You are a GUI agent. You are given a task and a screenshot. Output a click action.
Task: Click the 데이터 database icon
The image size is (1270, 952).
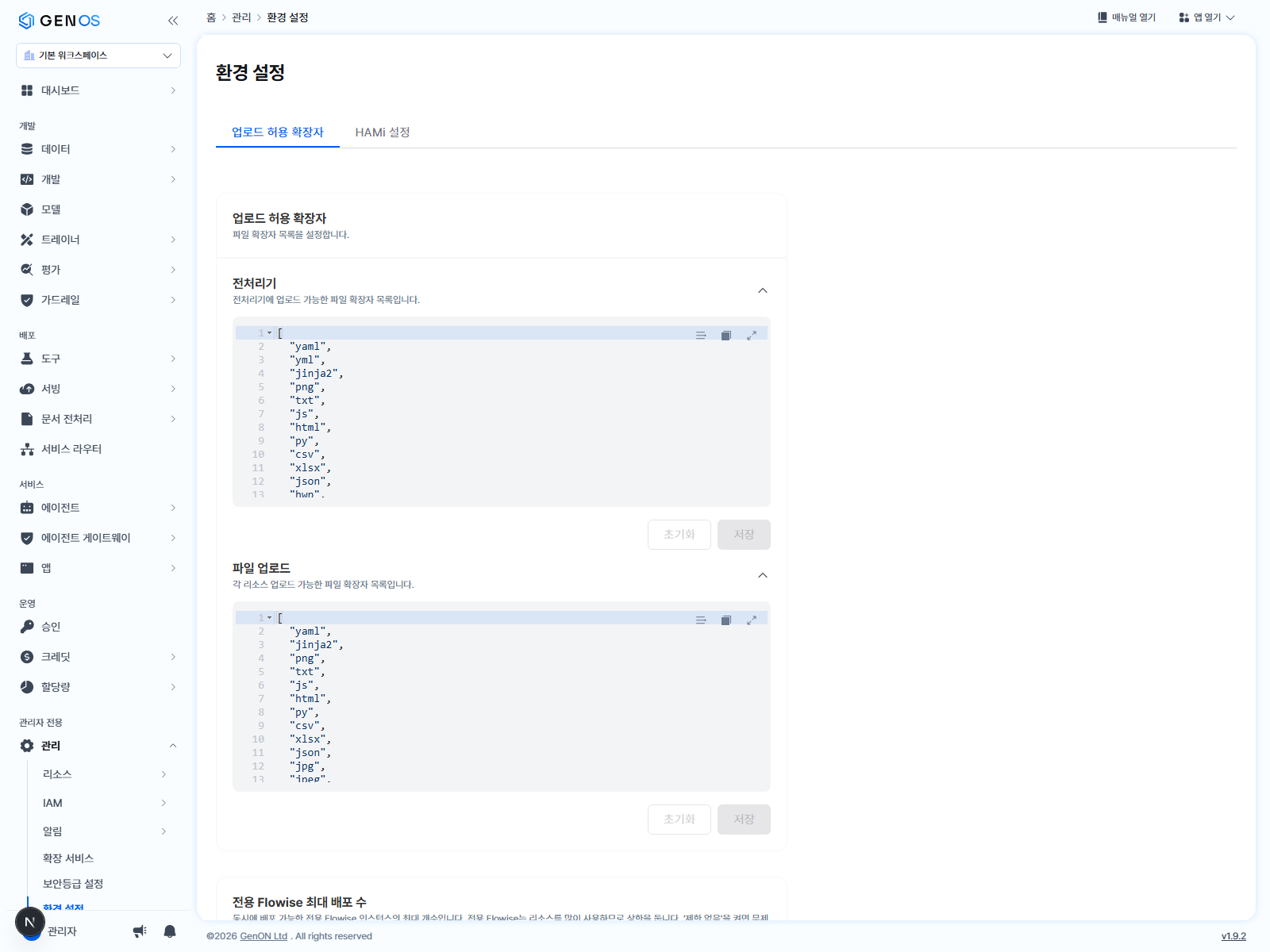[x=27, y=149]
